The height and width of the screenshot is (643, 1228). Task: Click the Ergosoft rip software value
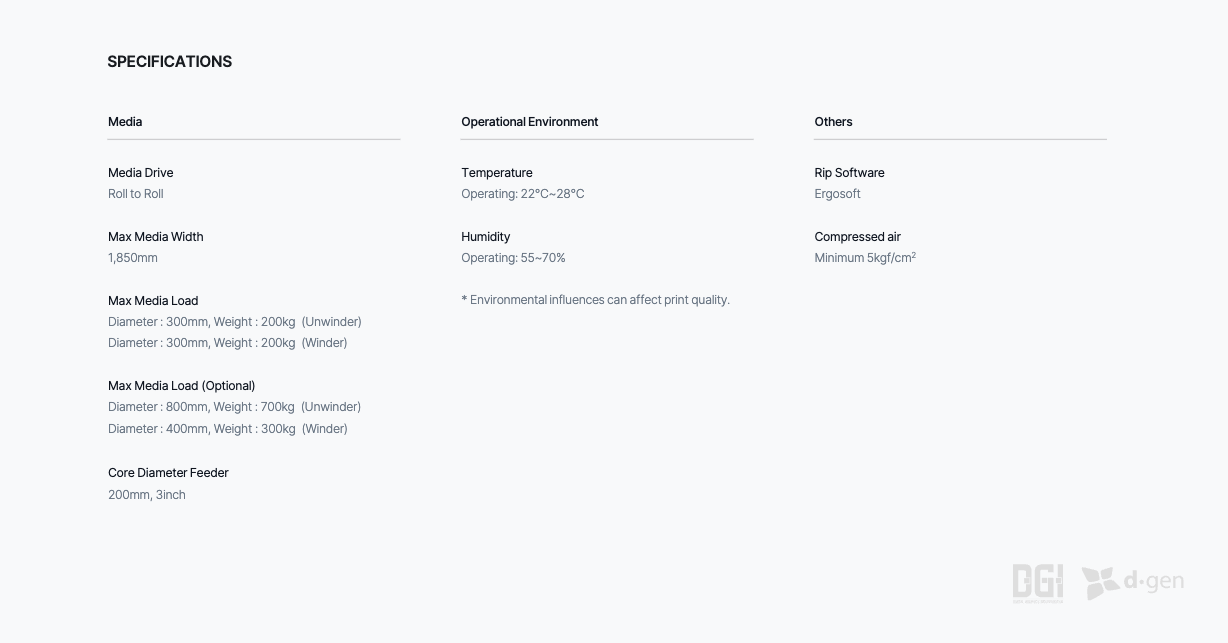837,194
